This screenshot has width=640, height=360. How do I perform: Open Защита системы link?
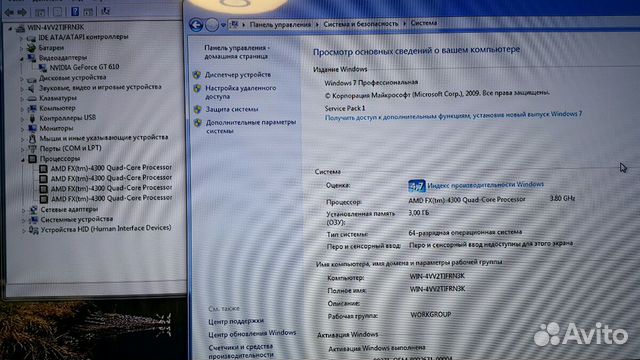click(x=231, y=109)
